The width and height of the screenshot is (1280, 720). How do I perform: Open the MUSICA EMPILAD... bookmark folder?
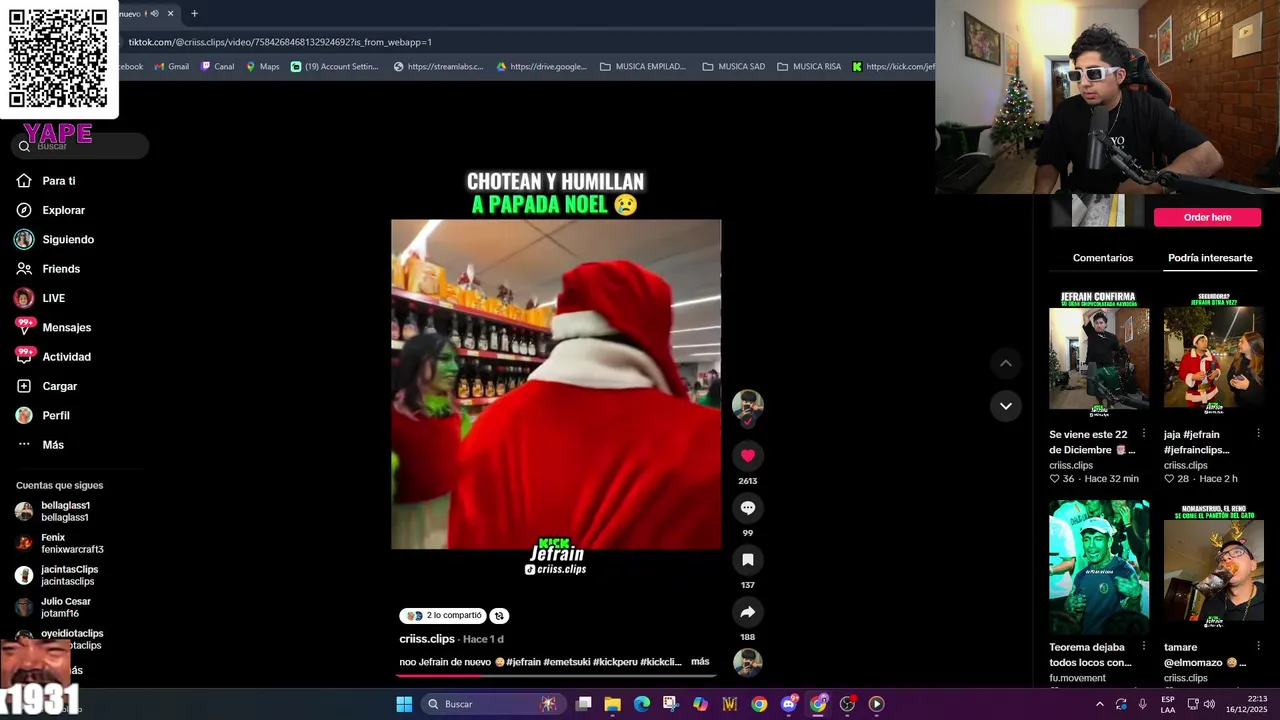tap(643, 67)
